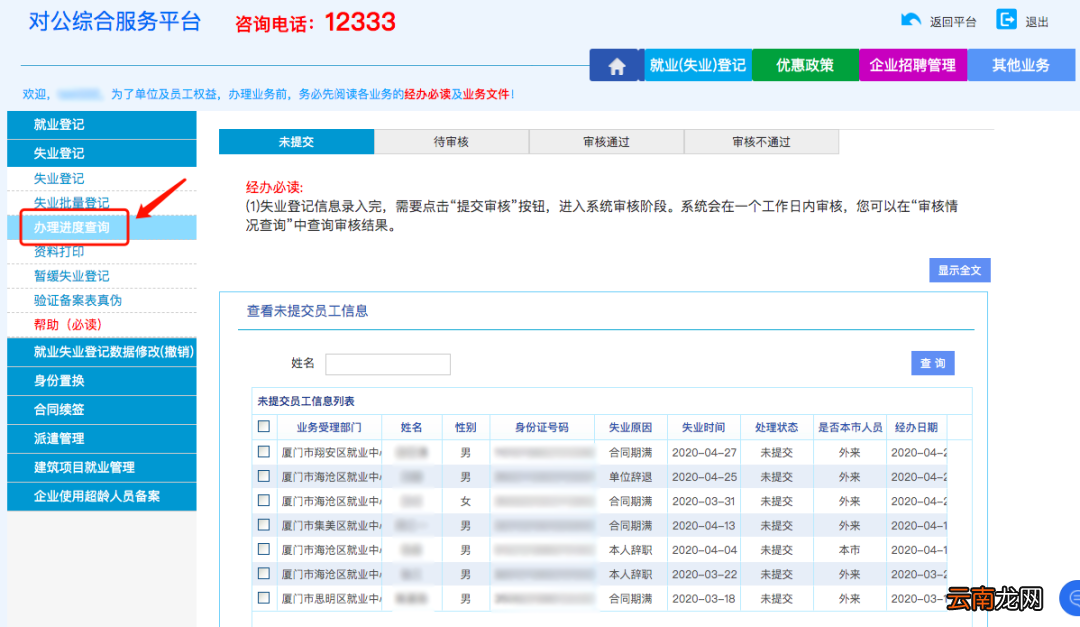The image size is (1080, 627).
Task: Click the 是否本市人员 column header
Action: coord(850,427)
